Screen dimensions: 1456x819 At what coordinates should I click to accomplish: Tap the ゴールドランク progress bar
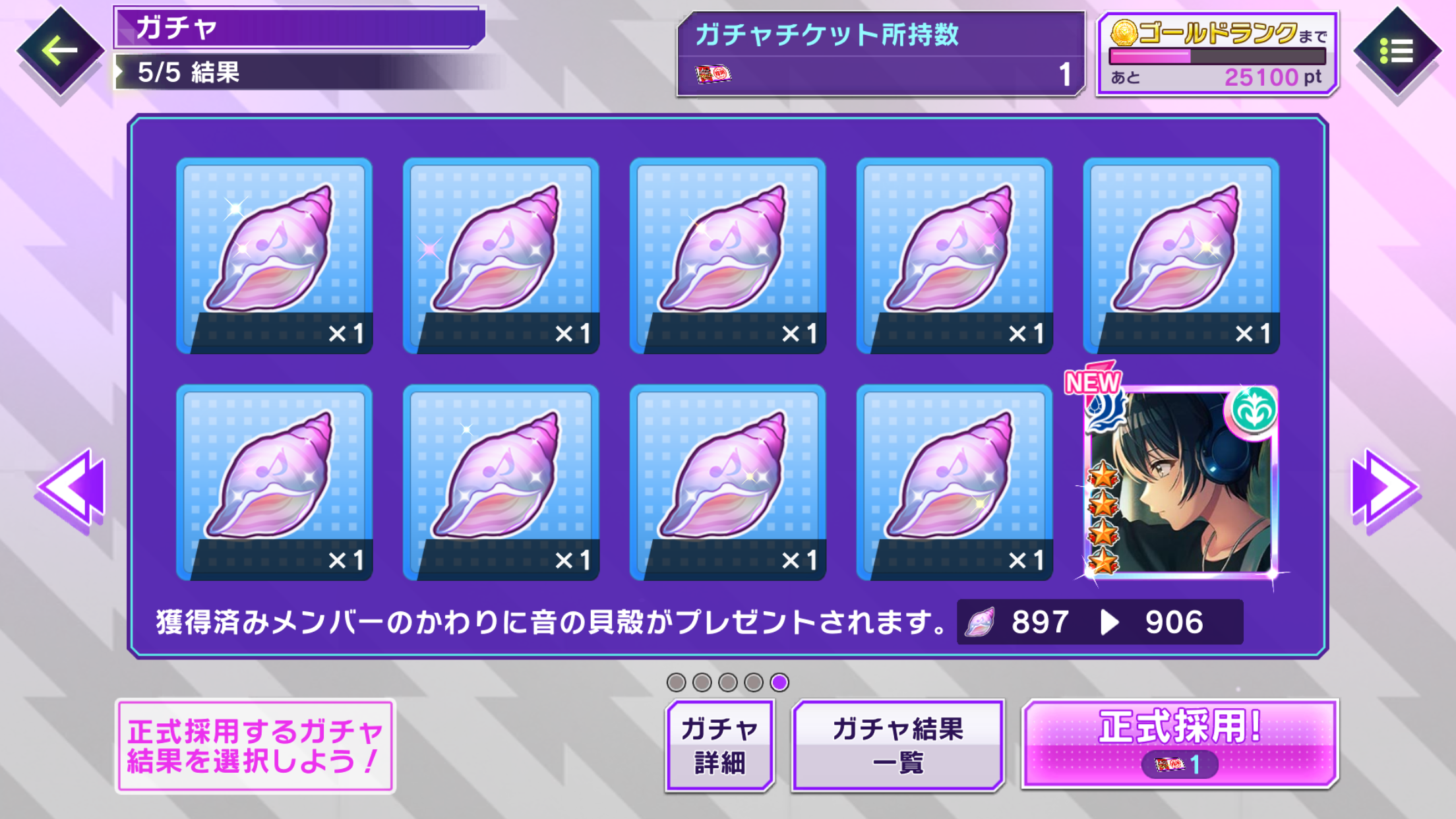point(1217,56)
